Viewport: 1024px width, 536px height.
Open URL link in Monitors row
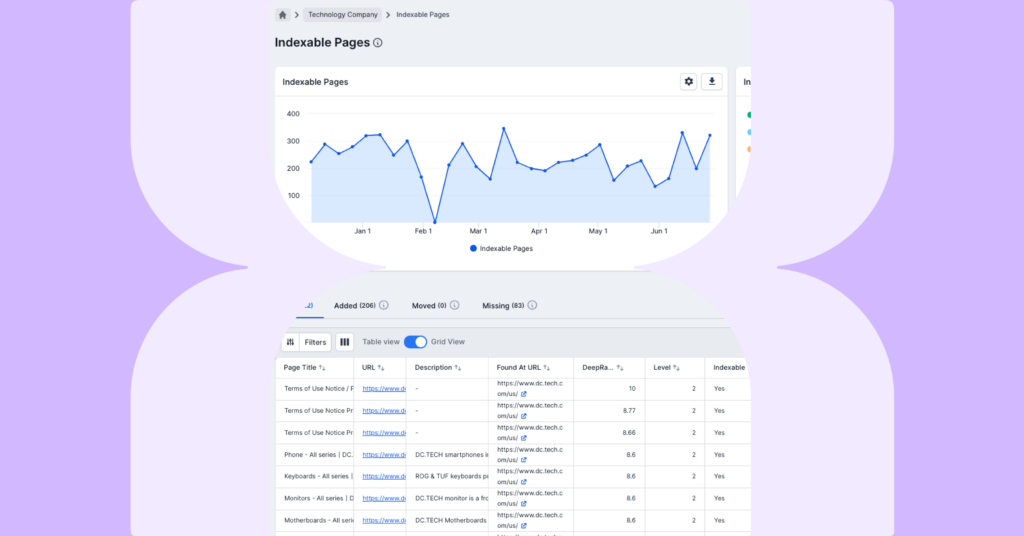coord(384,498)
